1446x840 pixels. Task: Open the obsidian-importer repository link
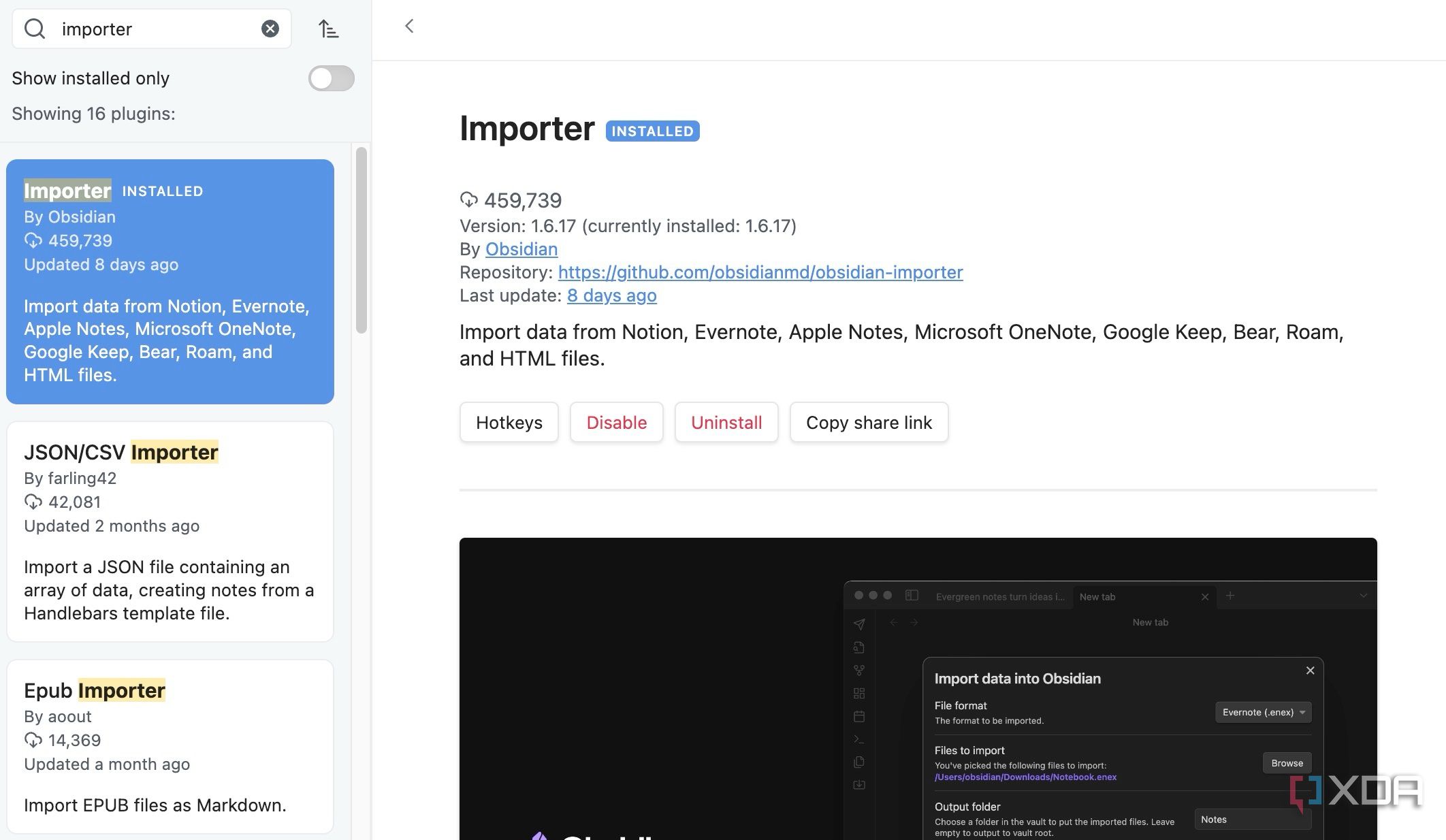tap(760, 272)
